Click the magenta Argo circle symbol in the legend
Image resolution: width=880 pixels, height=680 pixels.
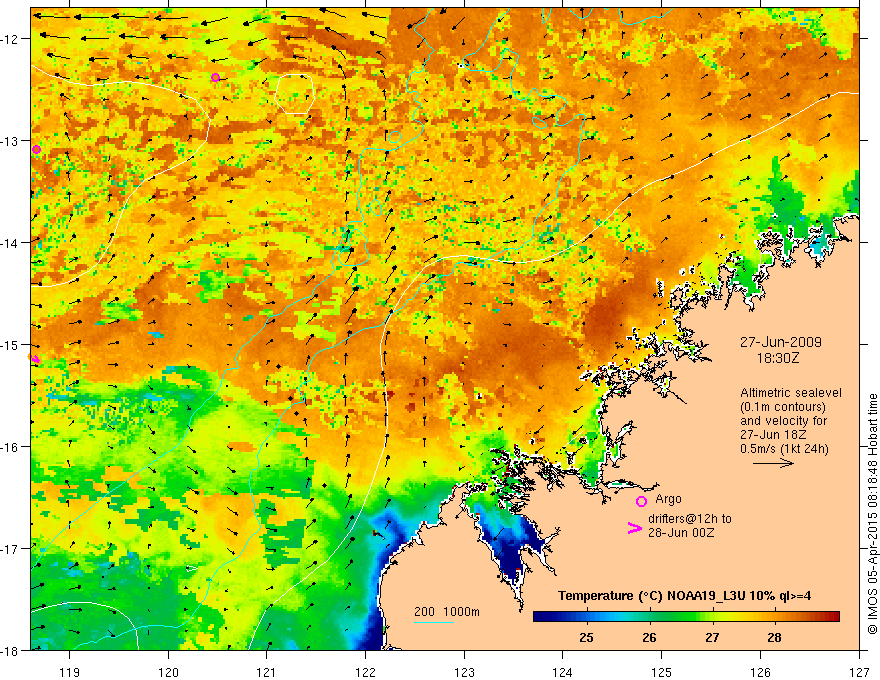coord(641,501)
